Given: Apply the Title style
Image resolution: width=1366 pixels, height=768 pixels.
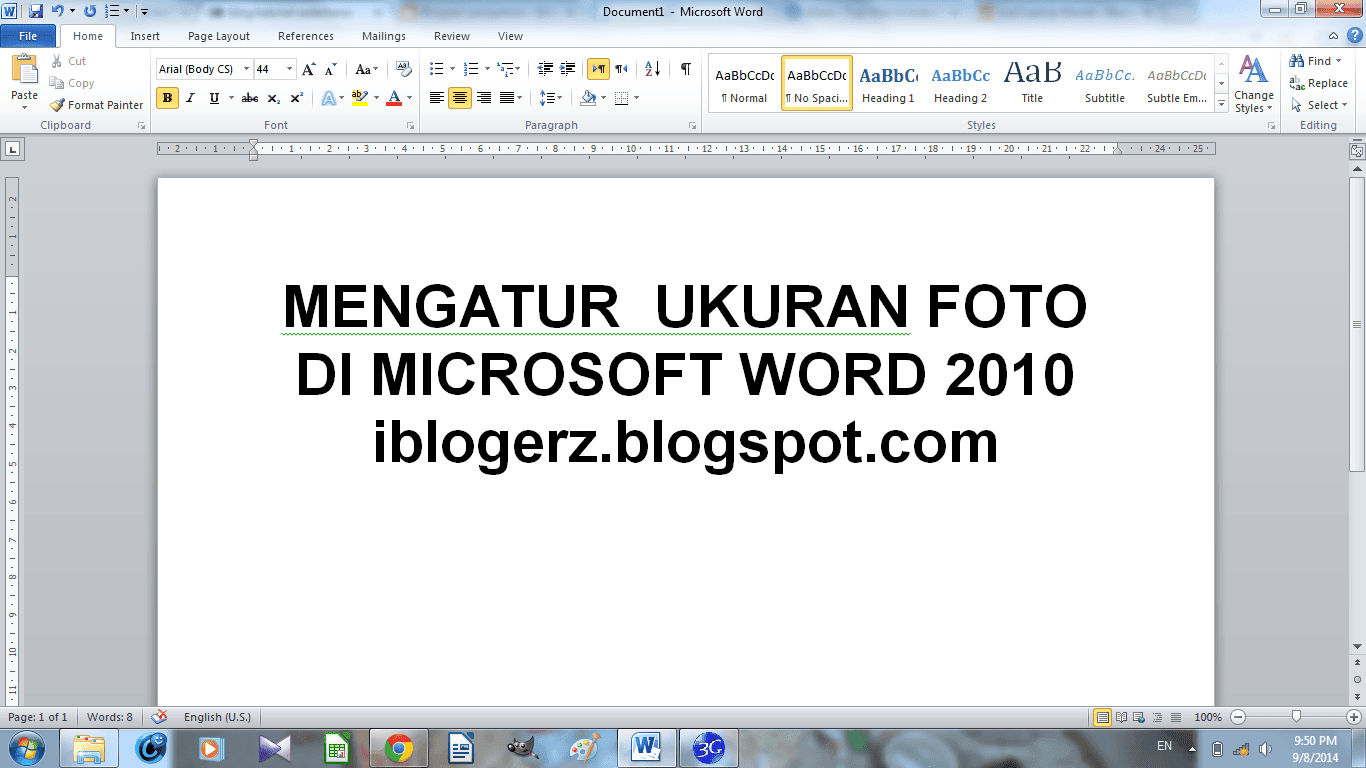Looking at the screenshot, I should tap(1032, 83).
